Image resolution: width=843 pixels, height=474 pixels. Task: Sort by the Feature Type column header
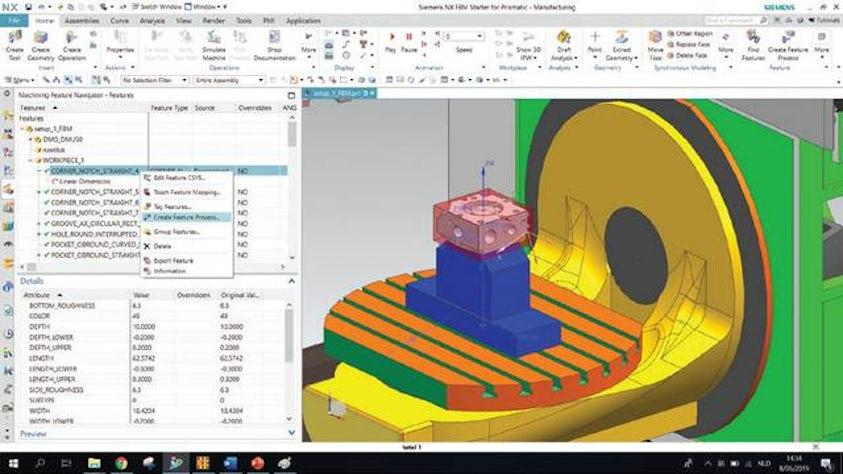169,108
